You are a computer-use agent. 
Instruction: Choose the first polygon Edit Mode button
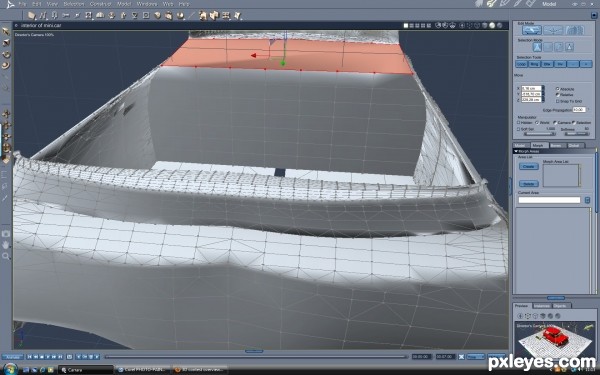532,30
